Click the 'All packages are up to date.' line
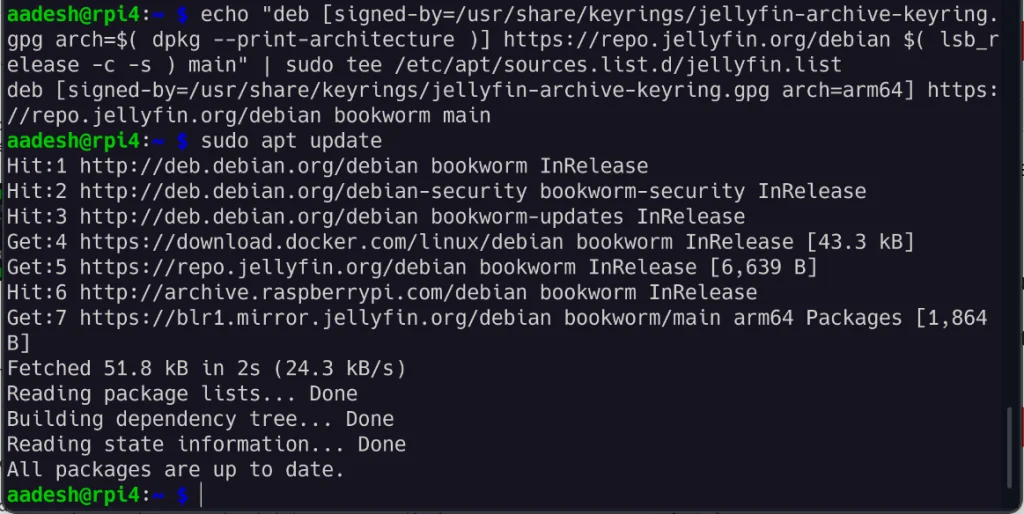The height and width of the screenshot is (514, 1024). point(175,470)
